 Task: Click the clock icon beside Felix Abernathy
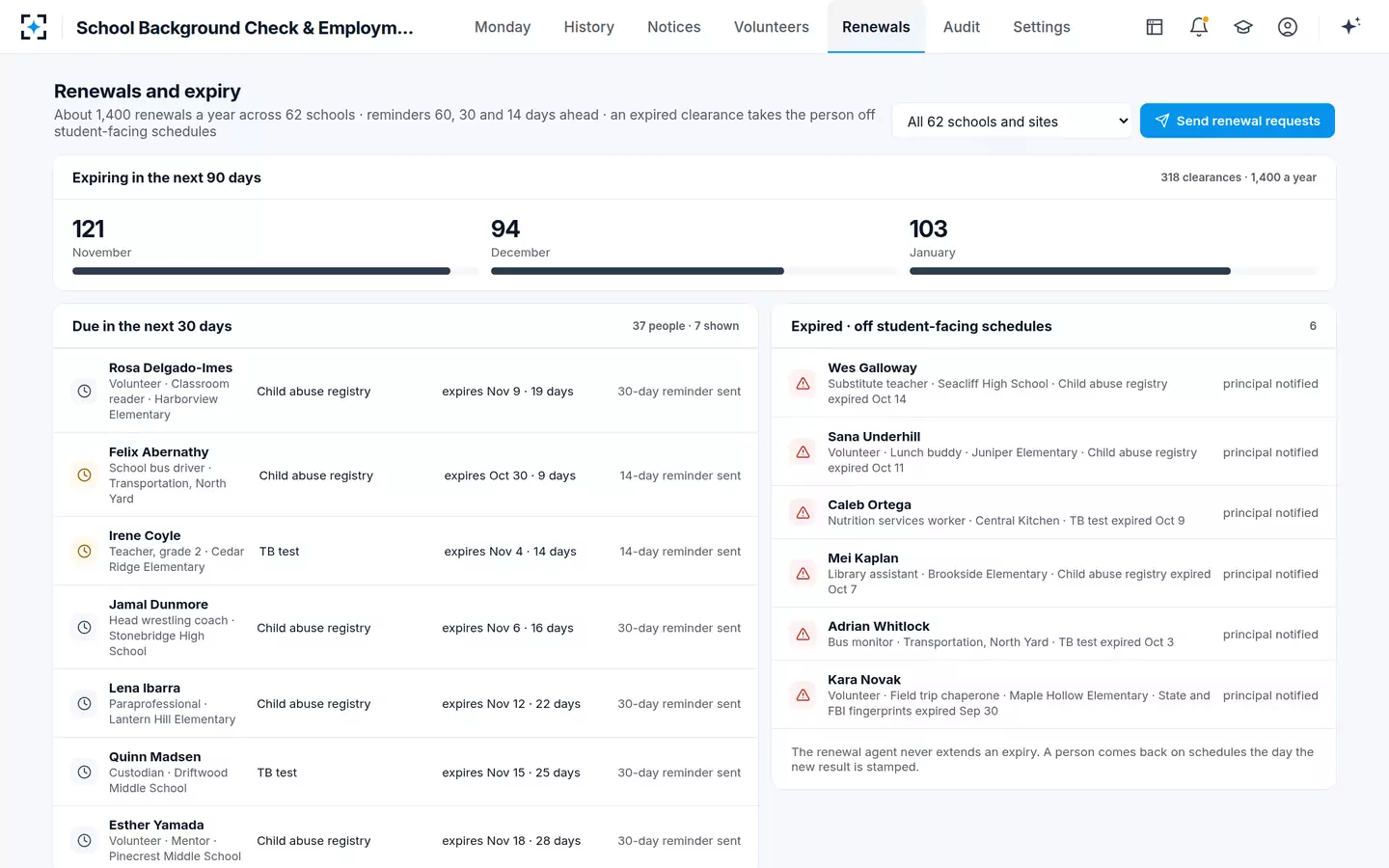(85, 475)
